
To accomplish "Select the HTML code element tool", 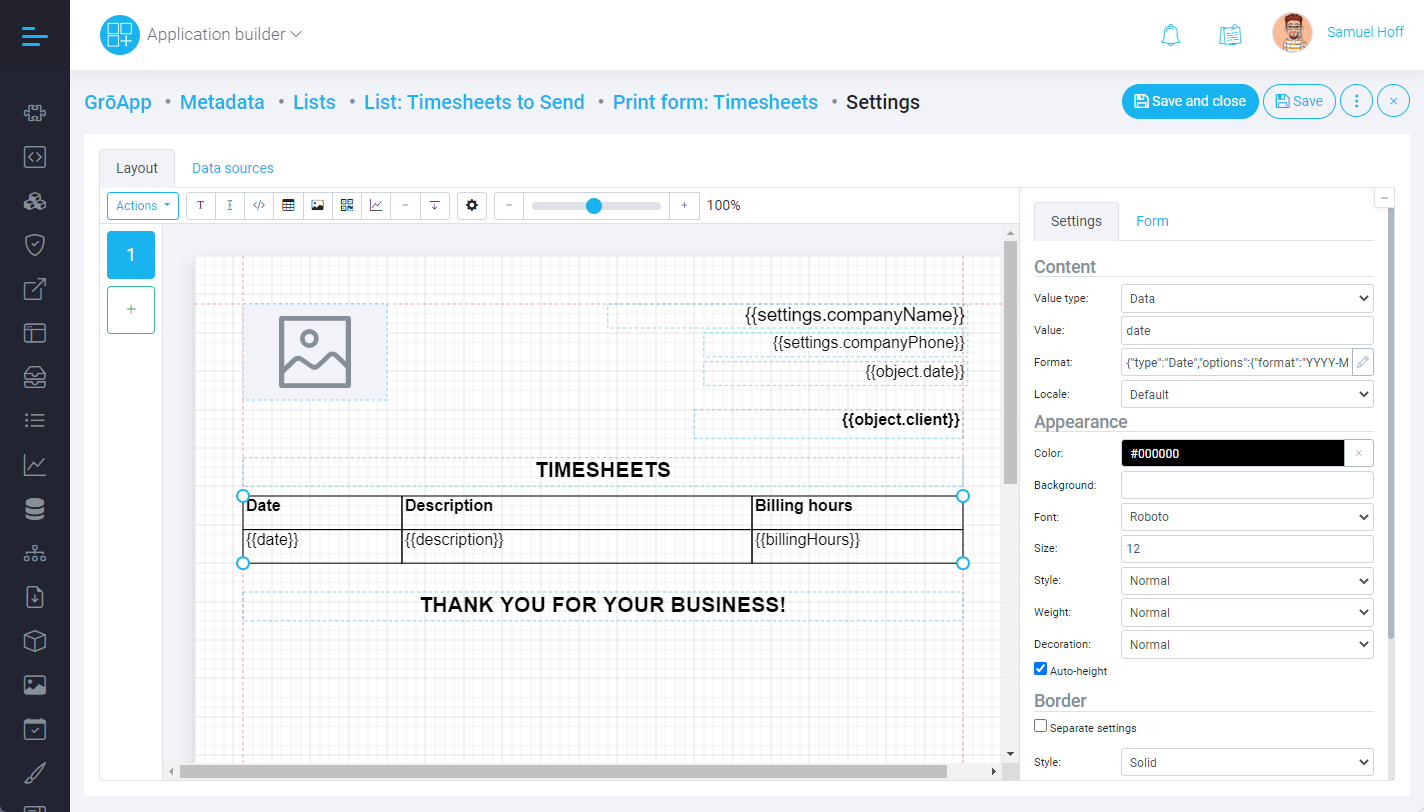I will pyautogui.click(x=259, y=205).
